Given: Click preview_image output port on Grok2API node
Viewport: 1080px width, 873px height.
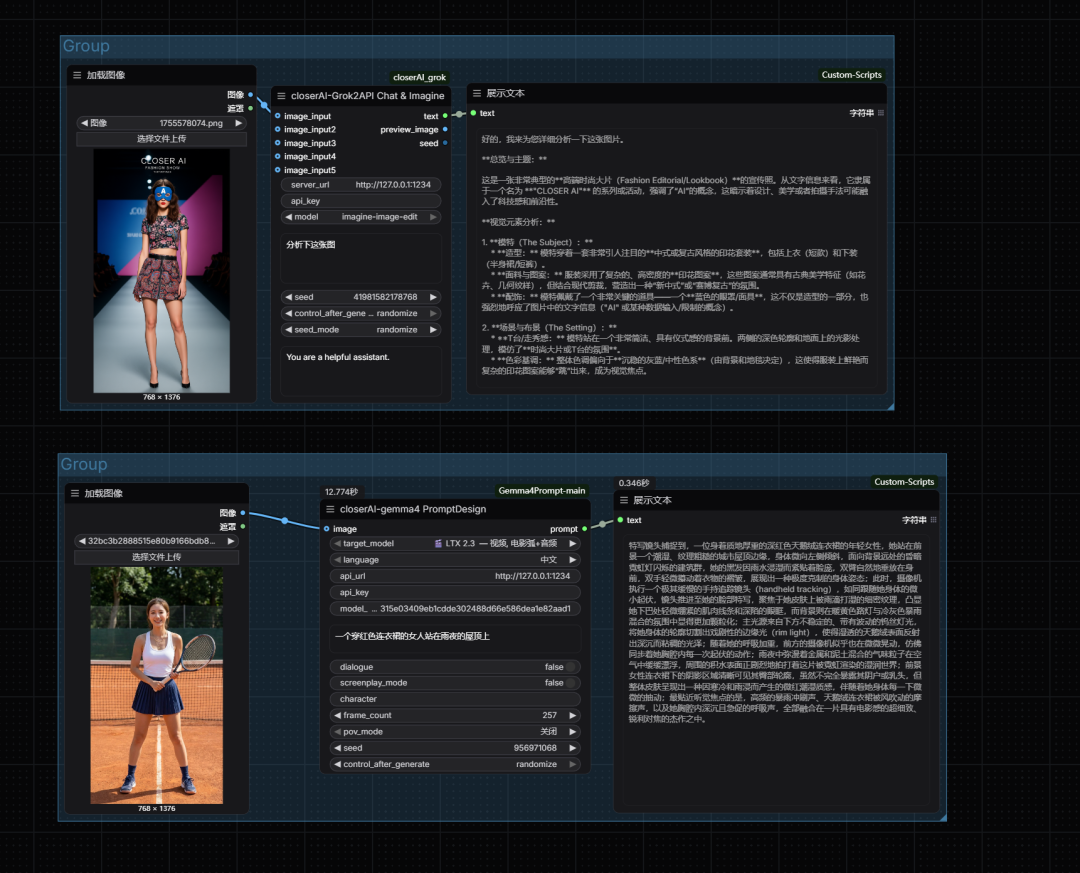Looking at the screenshot, I should pos(445,129).
